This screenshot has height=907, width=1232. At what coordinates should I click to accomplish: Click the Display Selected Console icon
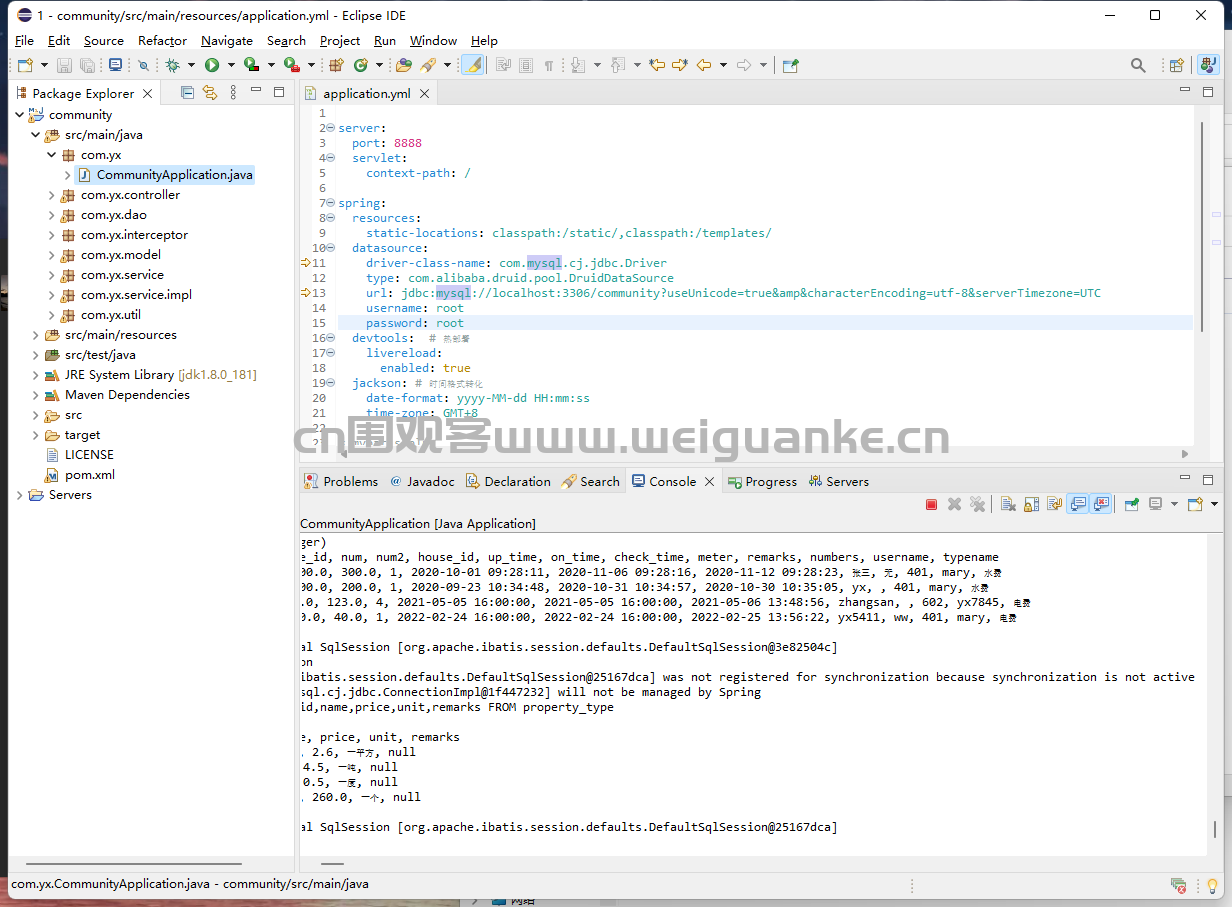pos(1155,504)
